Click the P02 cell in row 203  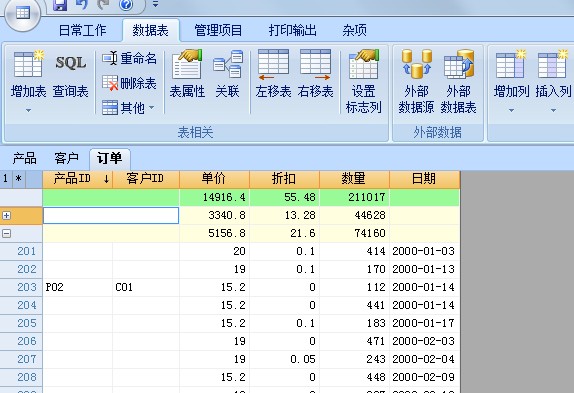point(78,287)
